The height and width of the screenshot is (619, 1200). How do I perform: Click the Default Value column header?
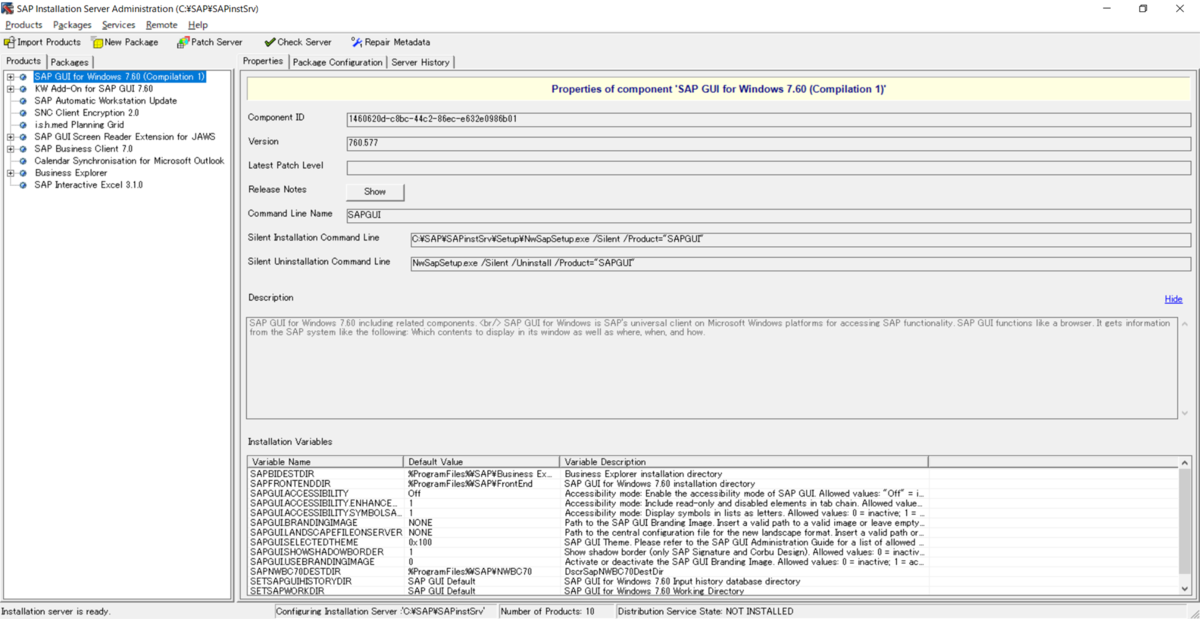[x=482, y=461]
